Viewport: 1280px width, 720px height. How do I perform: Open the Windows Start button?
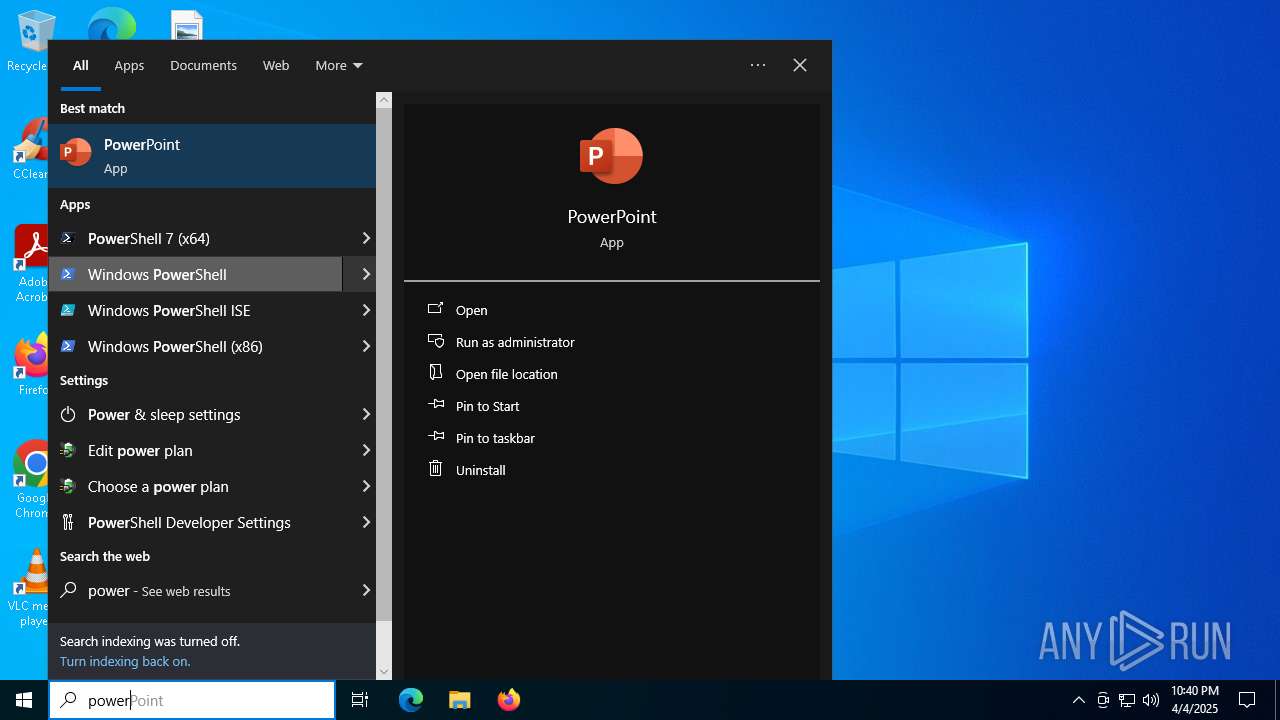click(x=24, y=700)
